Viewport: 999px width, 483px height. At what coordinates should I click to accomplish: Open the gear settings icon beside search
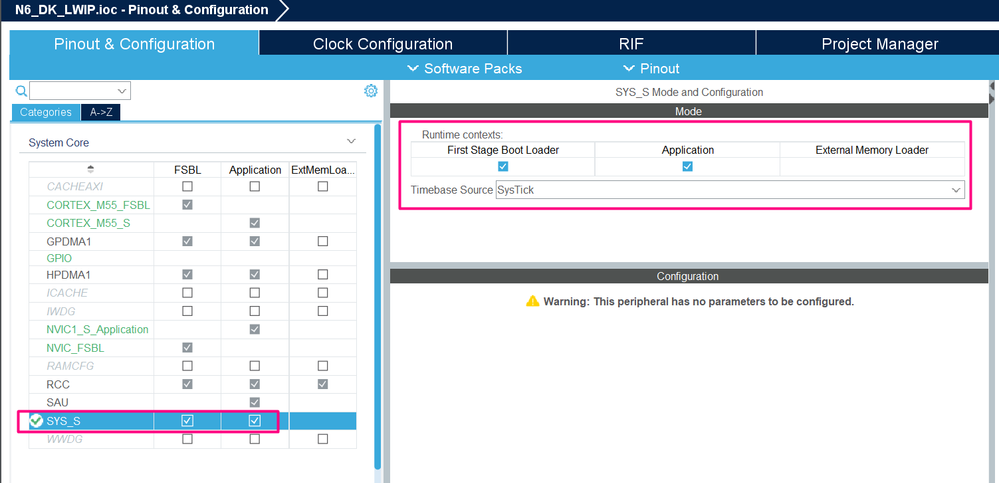370,91
